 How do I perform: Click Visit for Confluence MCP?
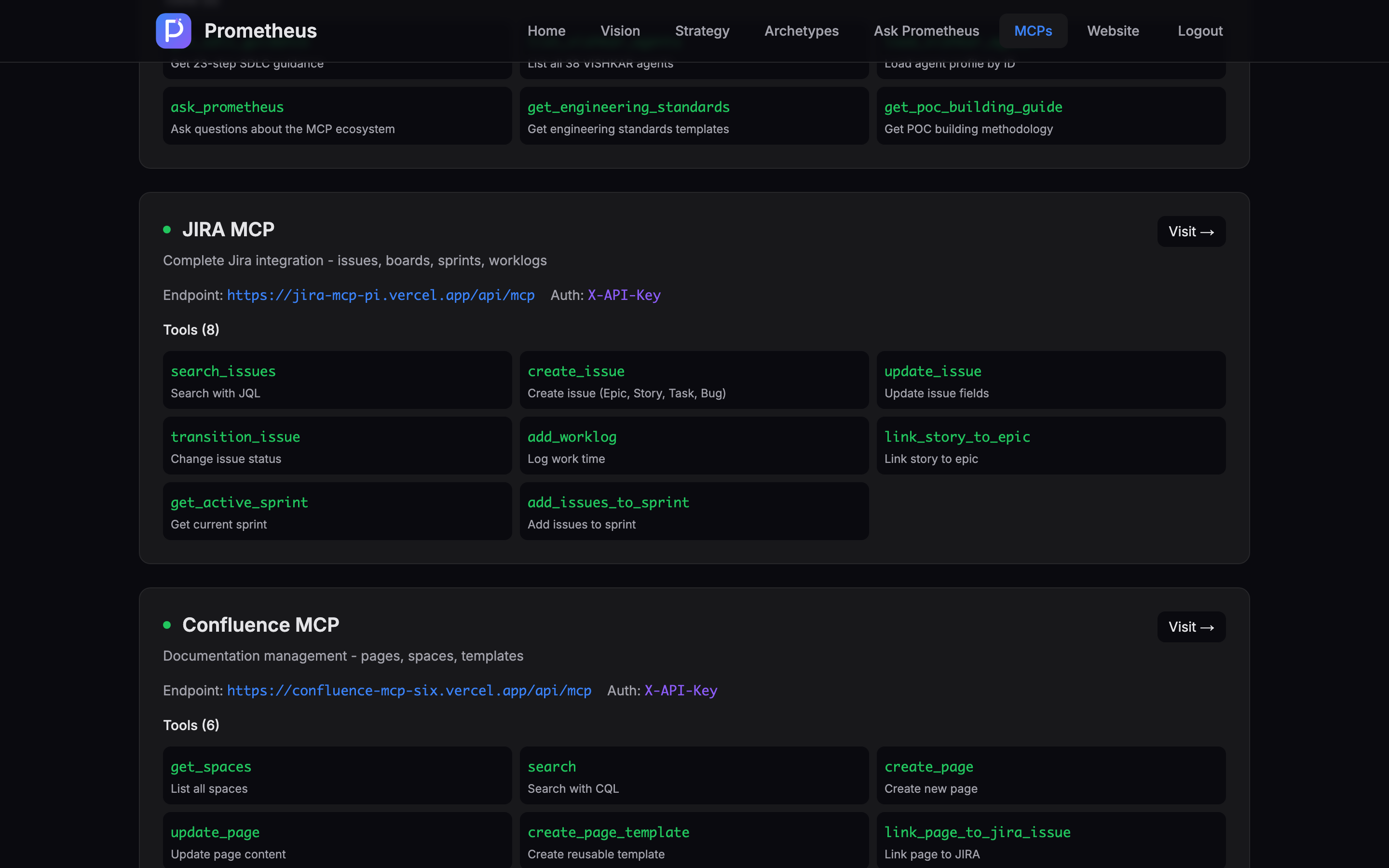tap(1191, 627)
